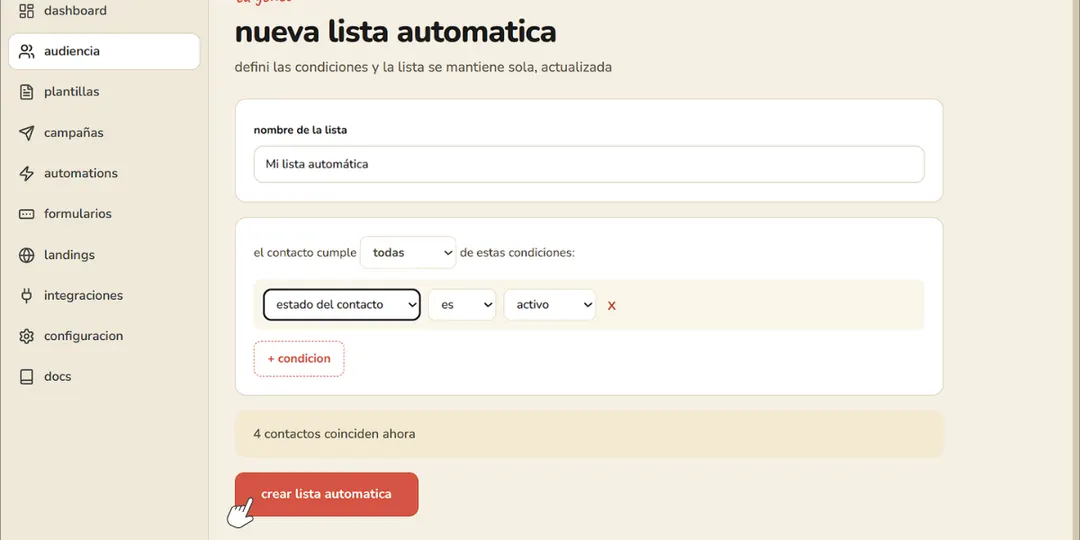Go to audiencia section
1080x540 pixels.
pos(104,51)
